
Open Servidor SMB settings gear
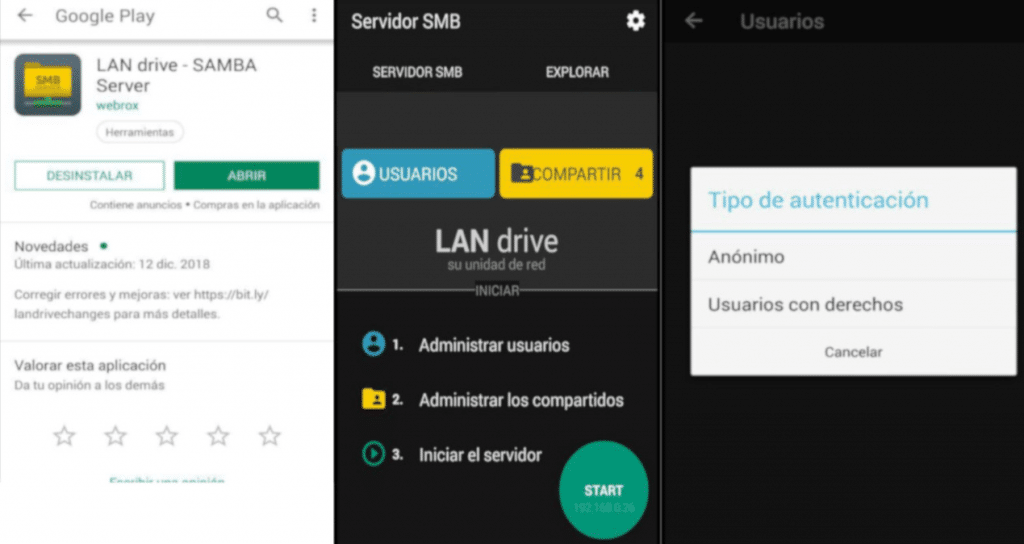635,21
